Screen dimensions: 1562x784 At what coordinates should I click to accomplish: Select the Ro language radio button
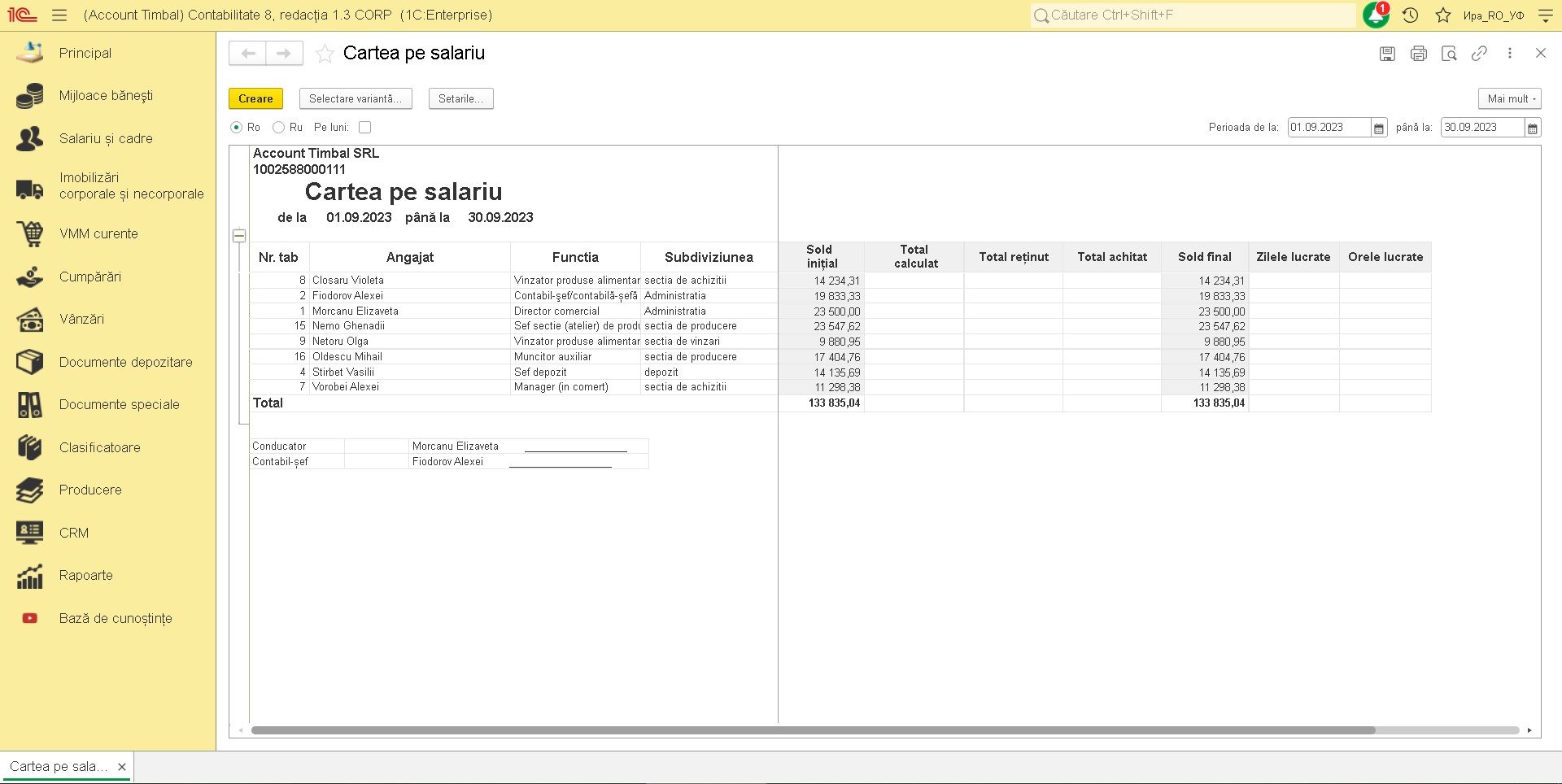[237, 128]
